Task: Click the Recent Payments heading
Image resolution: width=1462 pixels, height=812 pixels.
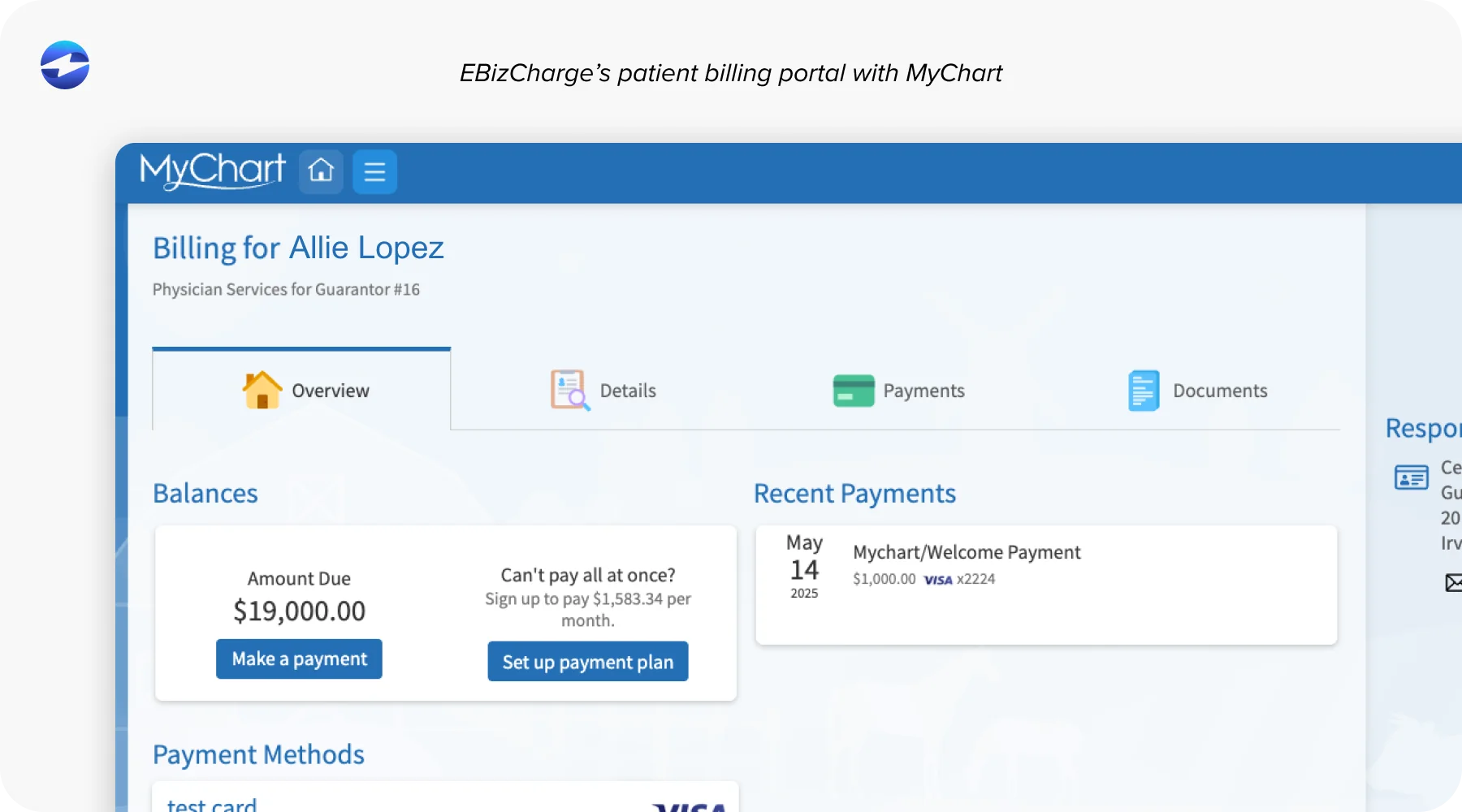Action: pyautogui.click(x=854, y=494)
